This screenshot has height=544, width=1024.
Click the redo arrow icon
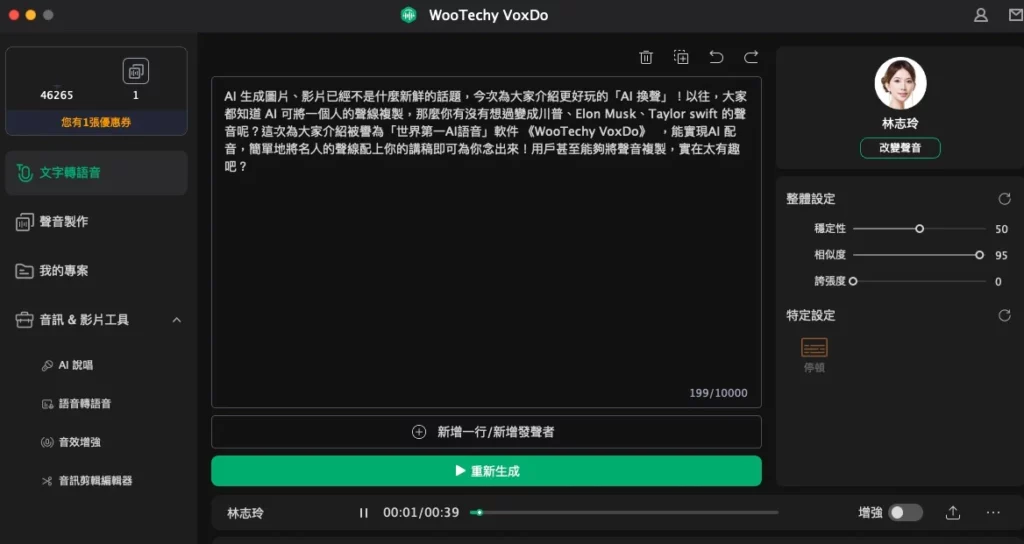[x=751, y=57]
